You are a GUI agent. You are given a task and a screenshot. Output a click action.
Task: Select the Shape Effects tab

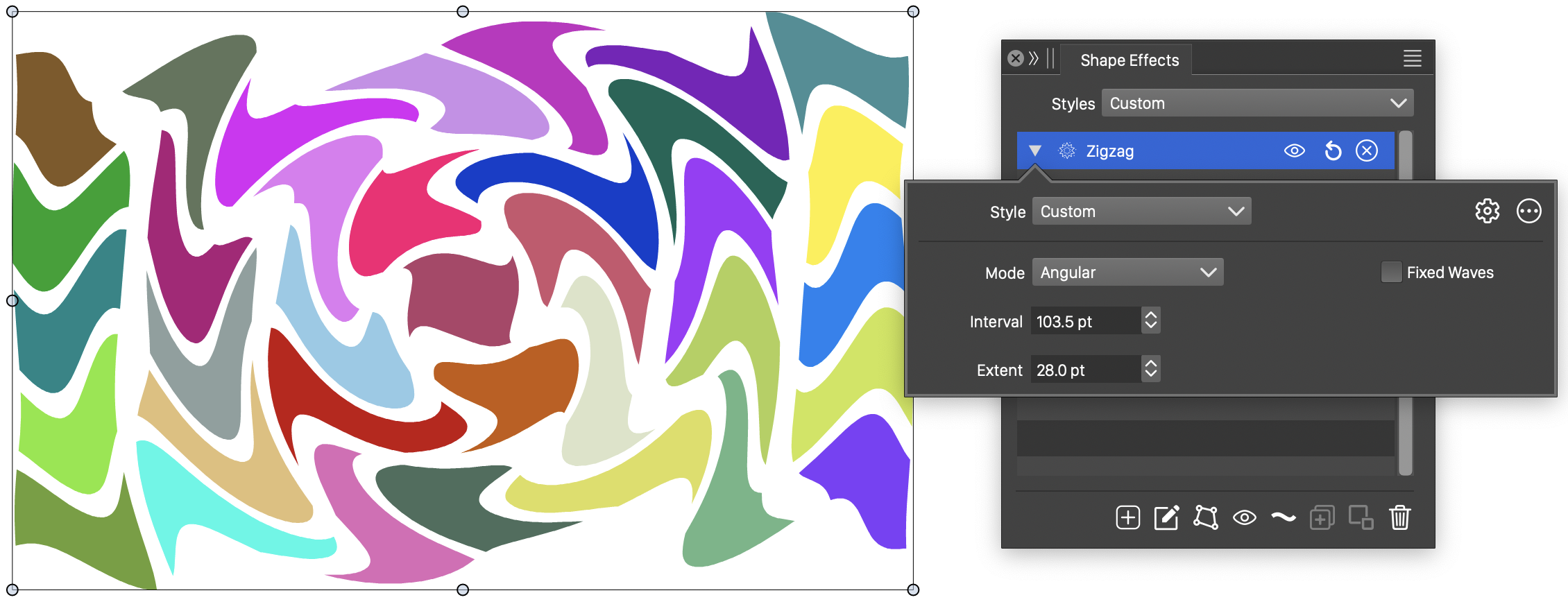click(x=1129, y=60)
